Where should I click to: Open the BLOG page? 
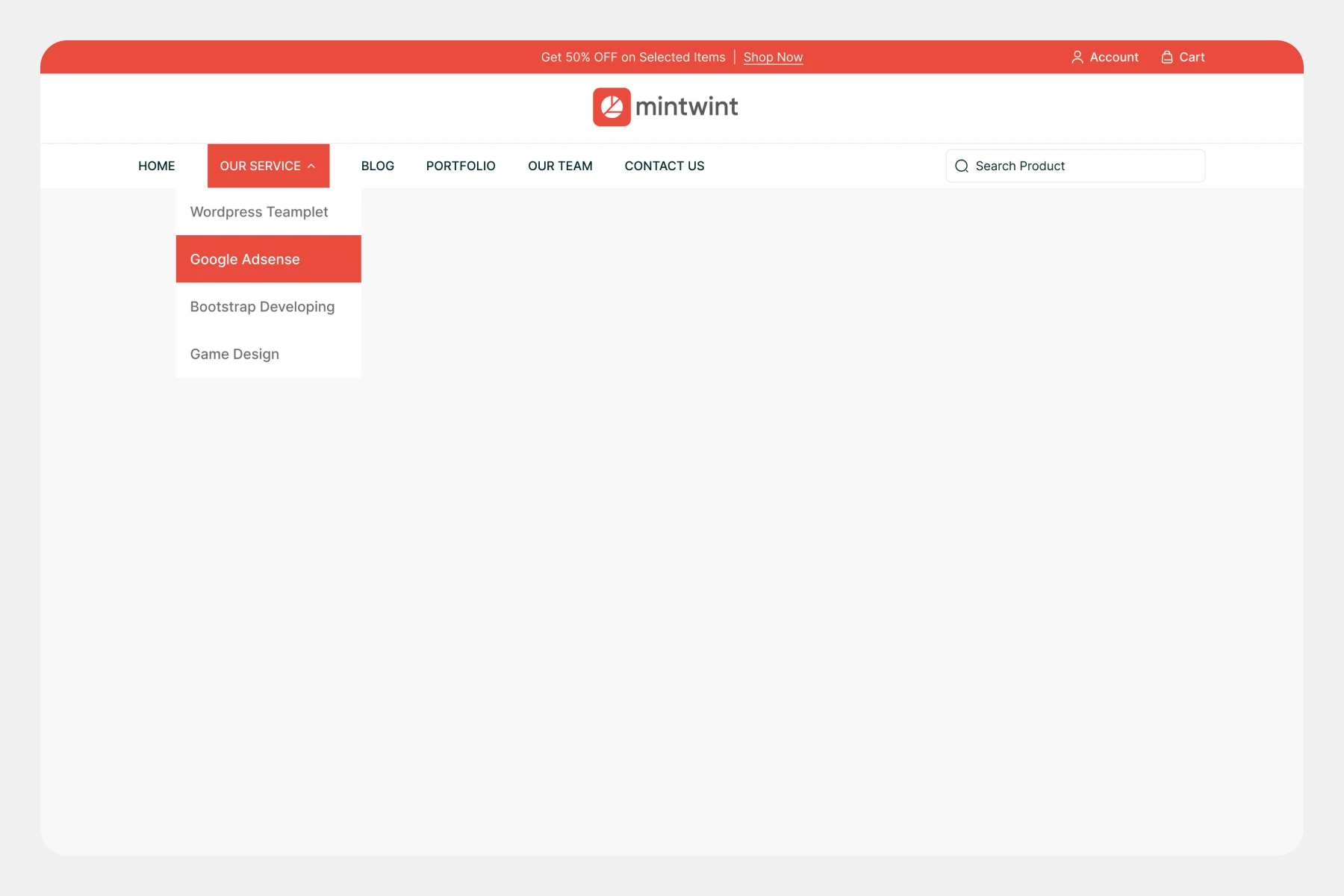[377, 166]
